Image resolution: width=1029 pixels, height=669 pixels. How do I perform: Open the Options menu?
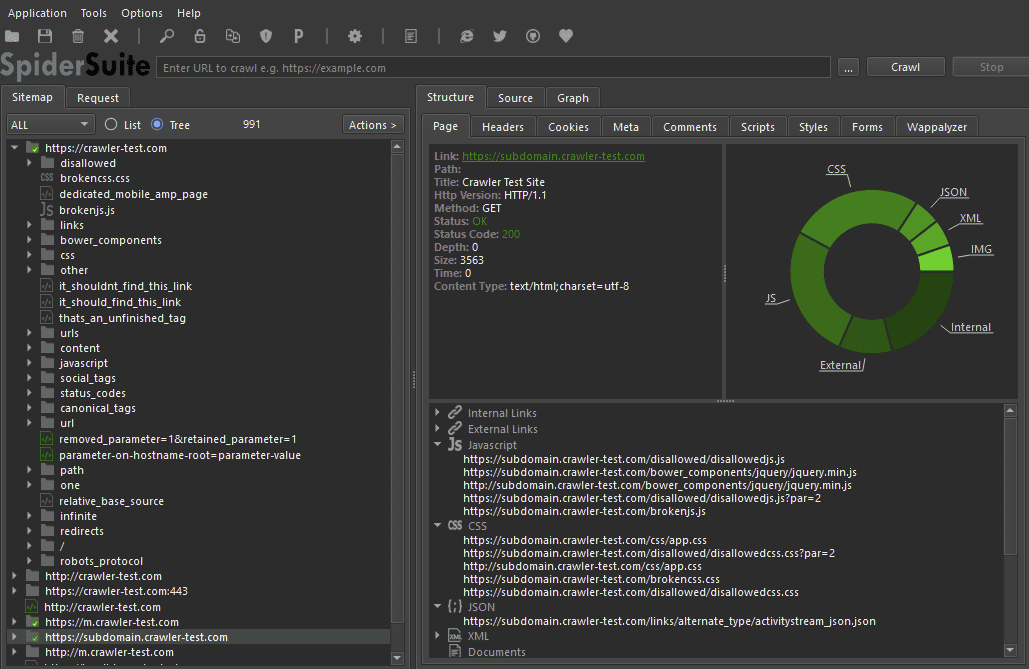click(142, 13)
